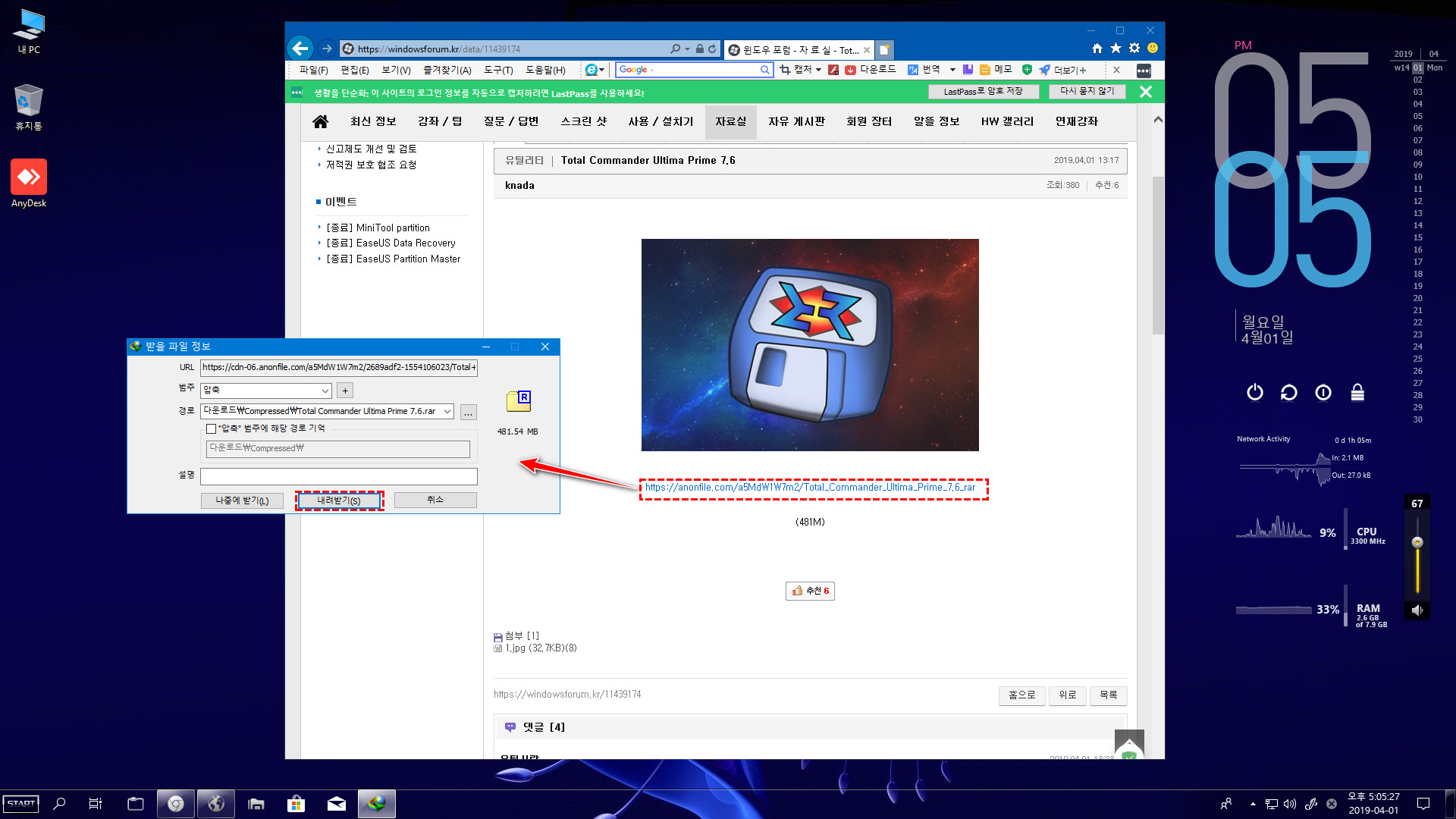Click the browser back arrow button
The width and height of the screenshot is (1456, 819).
(x=300, y=49)
